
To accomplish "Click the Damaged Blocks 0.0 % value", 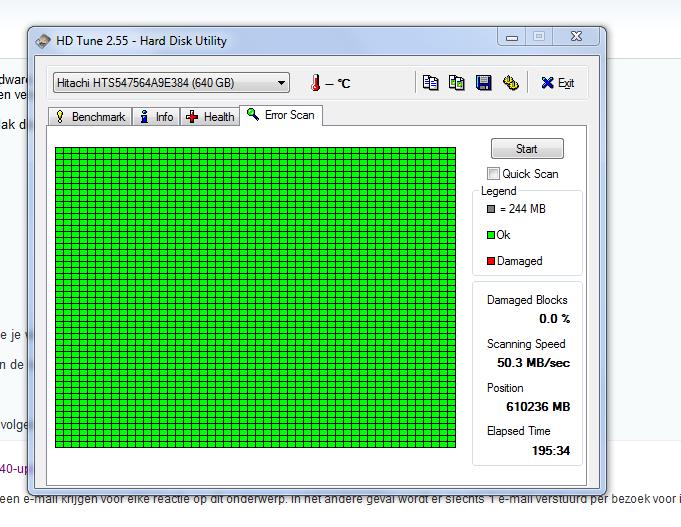I will (554, 319).
